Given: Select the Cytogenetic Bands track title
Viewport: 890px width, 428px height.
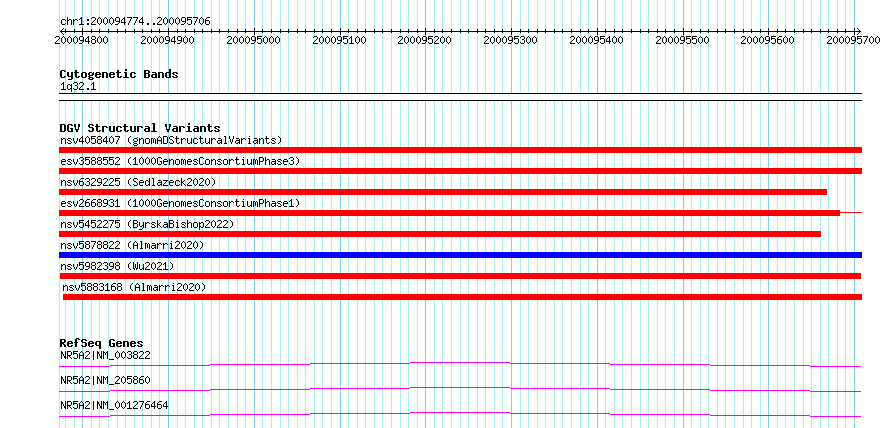Looking at the screenshot, I should click(119, 74).
